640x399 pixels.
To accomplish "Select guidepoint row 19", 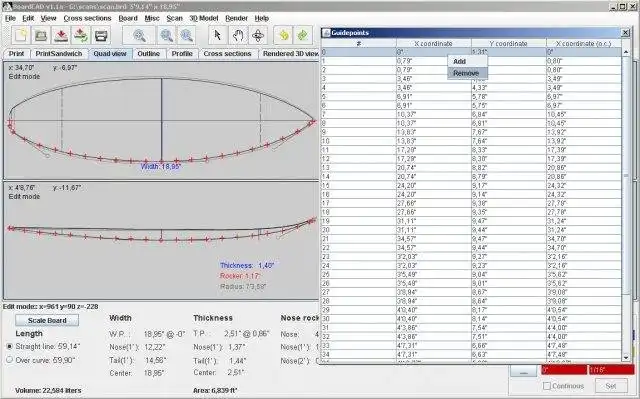I will pos(471,221).
